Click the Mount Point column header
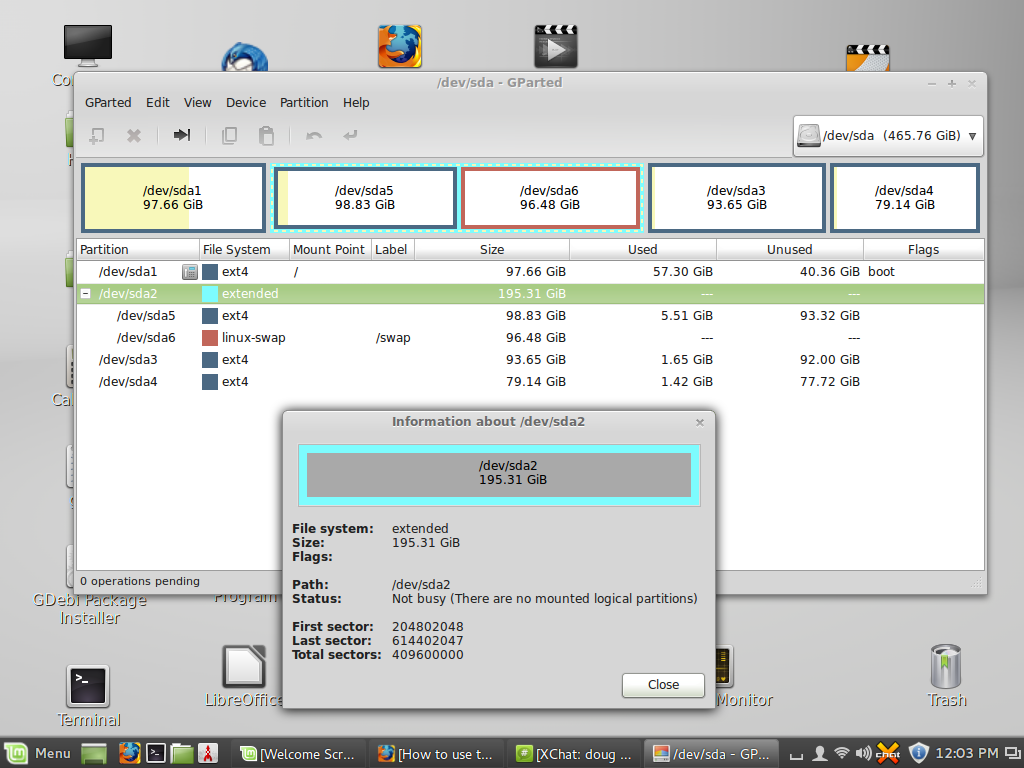This screenshot has height=768, width=1024. point(330,249)
